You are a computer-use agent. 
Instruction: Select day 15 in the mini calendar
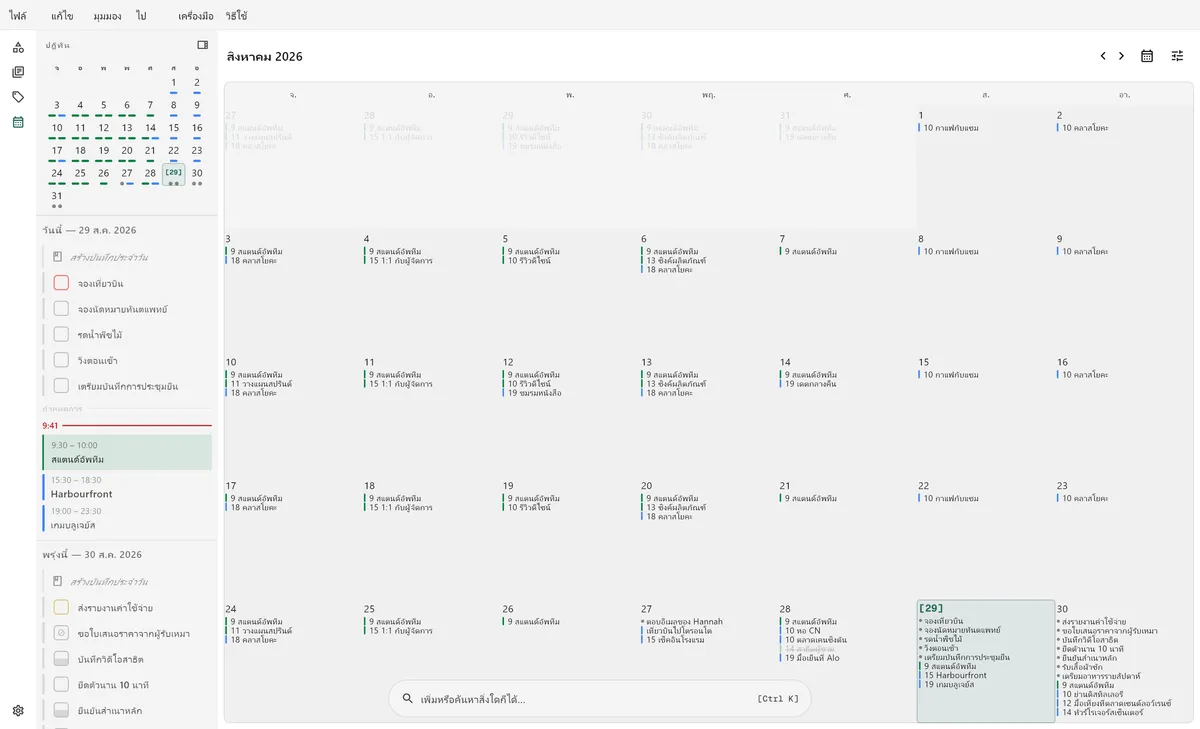[x=174, y=127]
